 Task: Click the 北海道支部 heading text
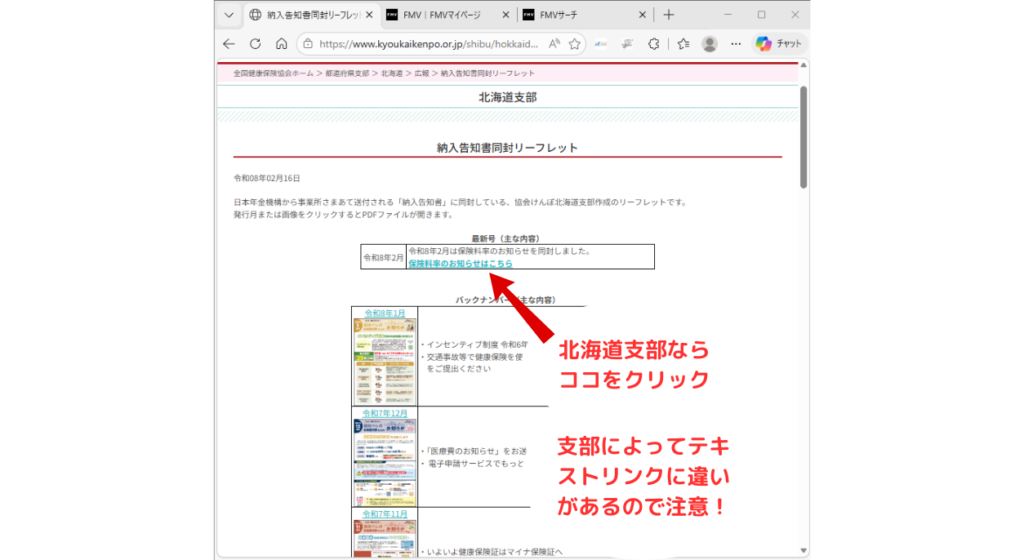507,97
